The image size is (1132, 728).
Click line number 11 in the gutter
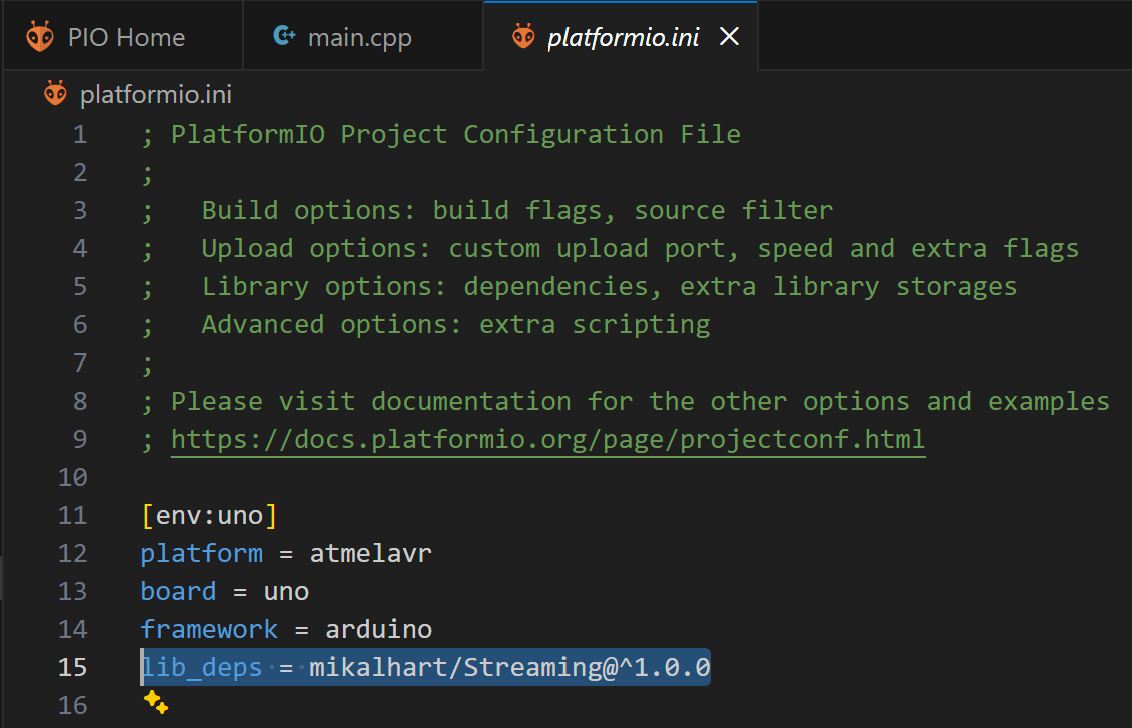coord(72,516)
